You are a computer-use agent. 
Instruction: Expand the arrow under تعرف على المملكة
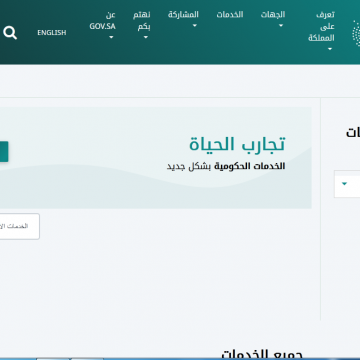click(330, 49)
